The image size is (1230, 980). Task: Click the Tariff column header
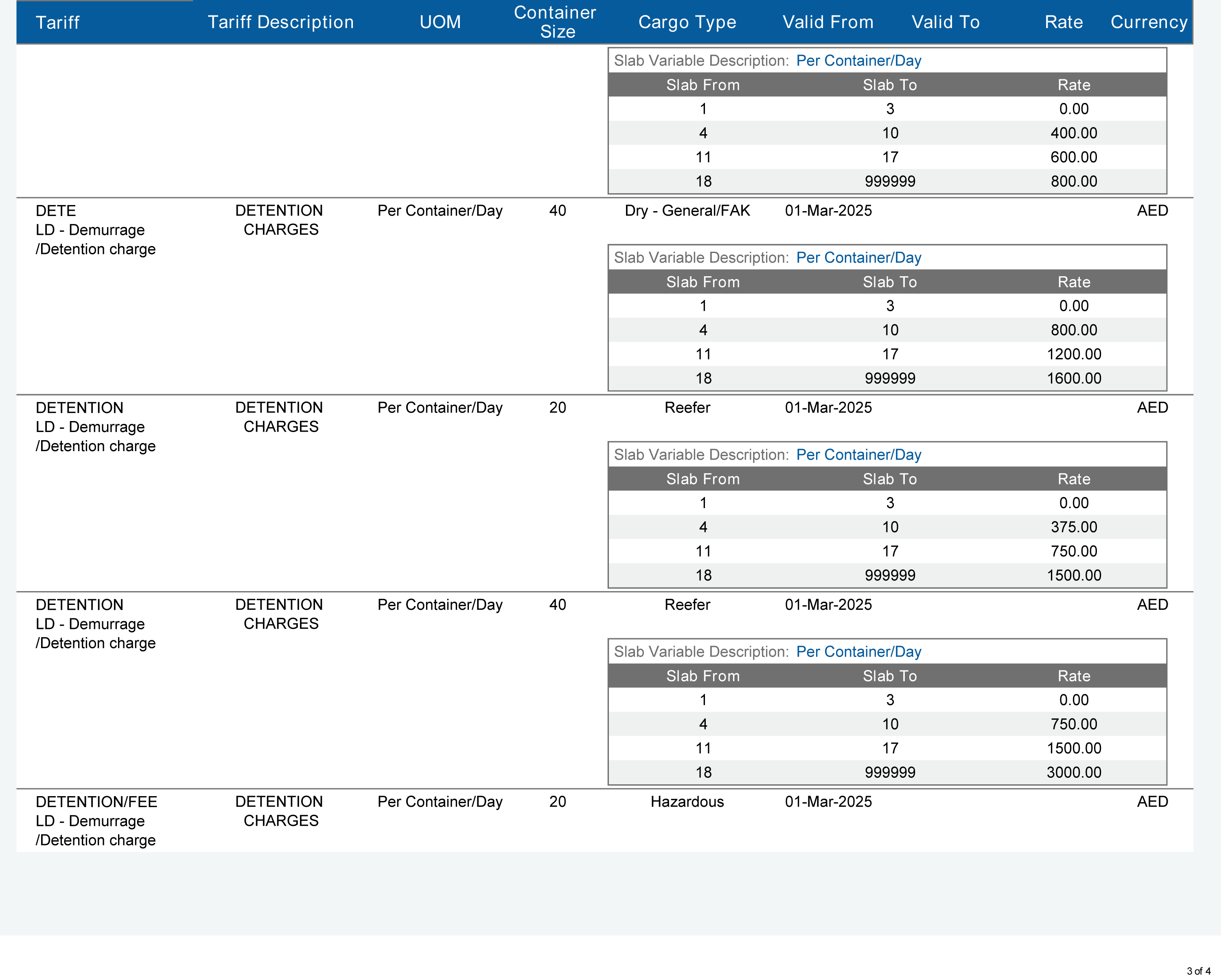58,22
